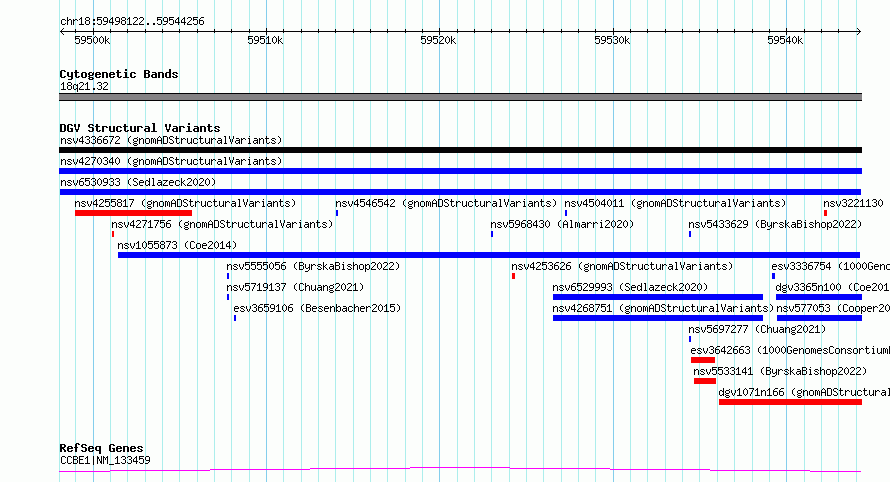Open the nsv4253626 variant label
890x482 pixels.
tap(622, 266)
